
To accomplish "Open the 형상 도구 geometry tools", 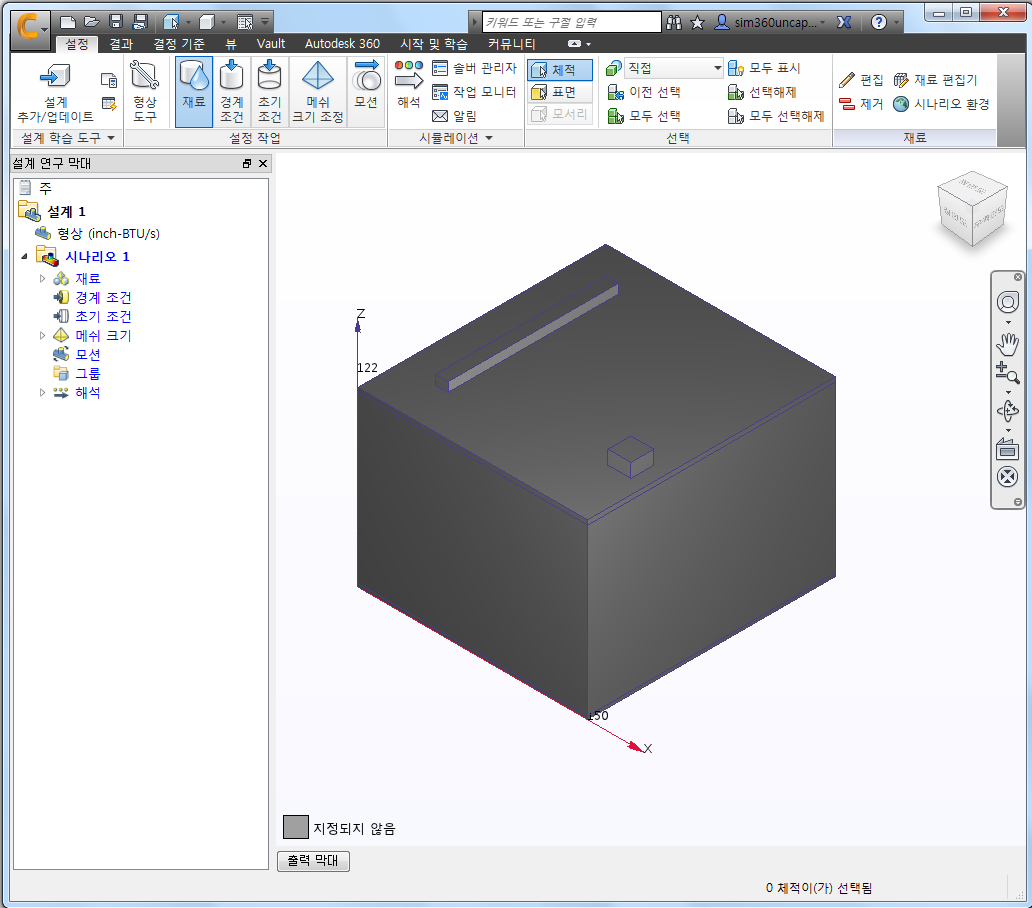I will (145, 93).
